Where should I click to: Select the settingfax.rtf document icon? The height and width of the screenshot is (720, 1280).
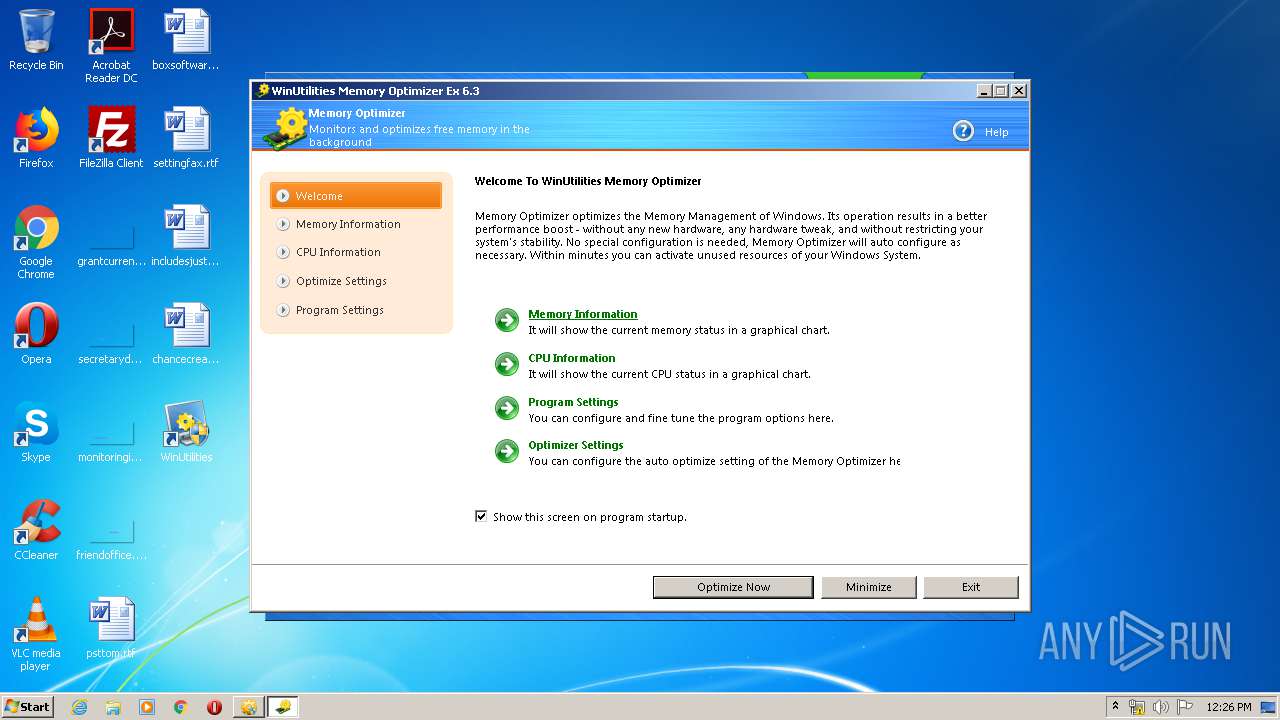[186, 138]
